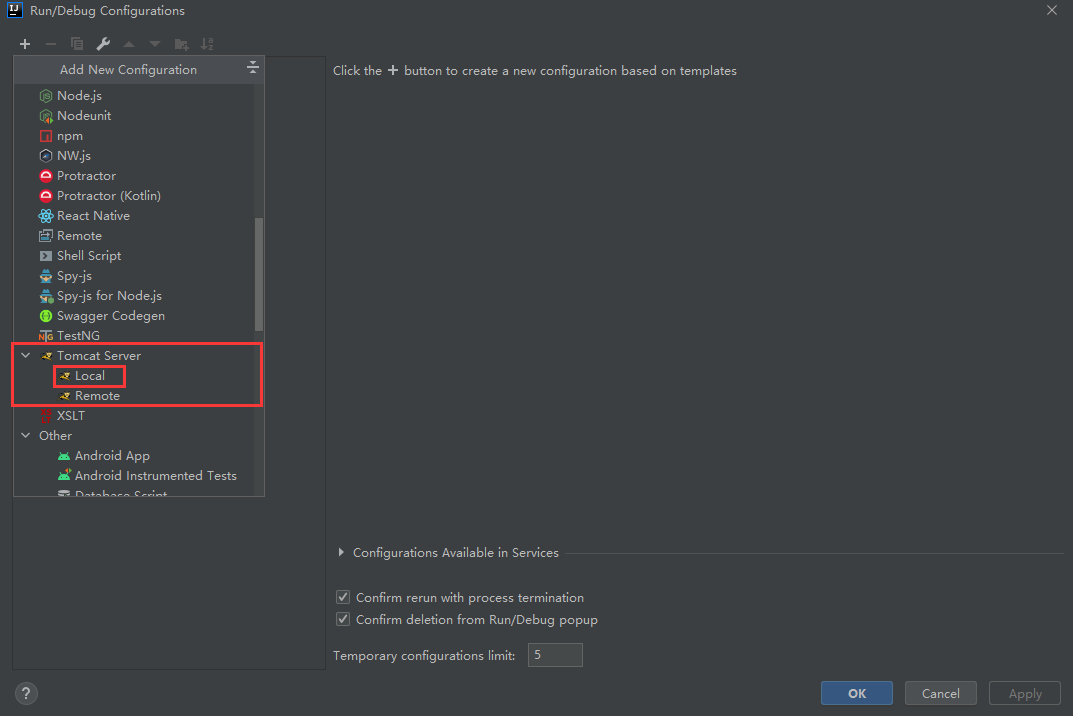
Task: Click the Move Up arrow icon
Action: point(129,44)
